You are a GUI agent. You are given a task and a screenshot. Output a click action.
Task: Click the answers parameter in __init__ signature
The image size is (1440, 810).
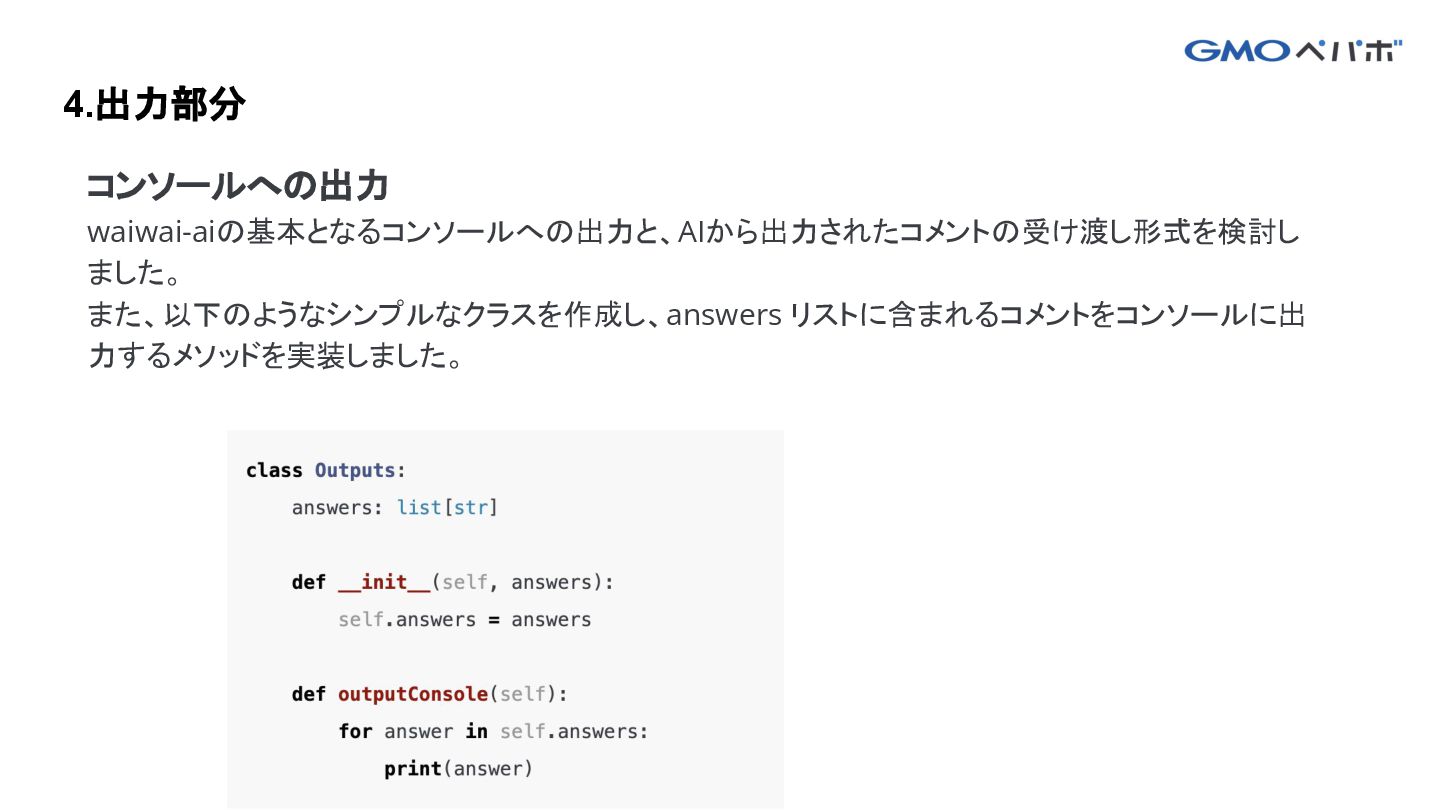click(x=551, y=582)
